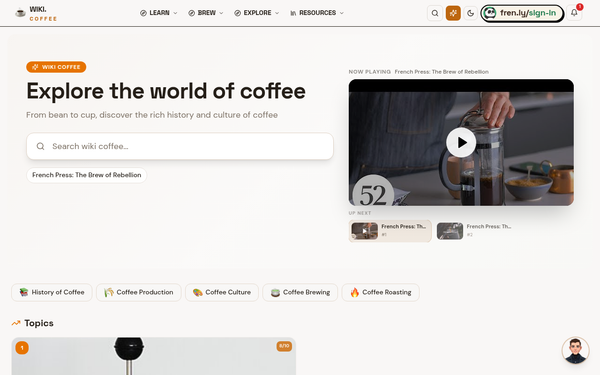
Task: Select the French Press suggestion chip
Action: point(86,175)
